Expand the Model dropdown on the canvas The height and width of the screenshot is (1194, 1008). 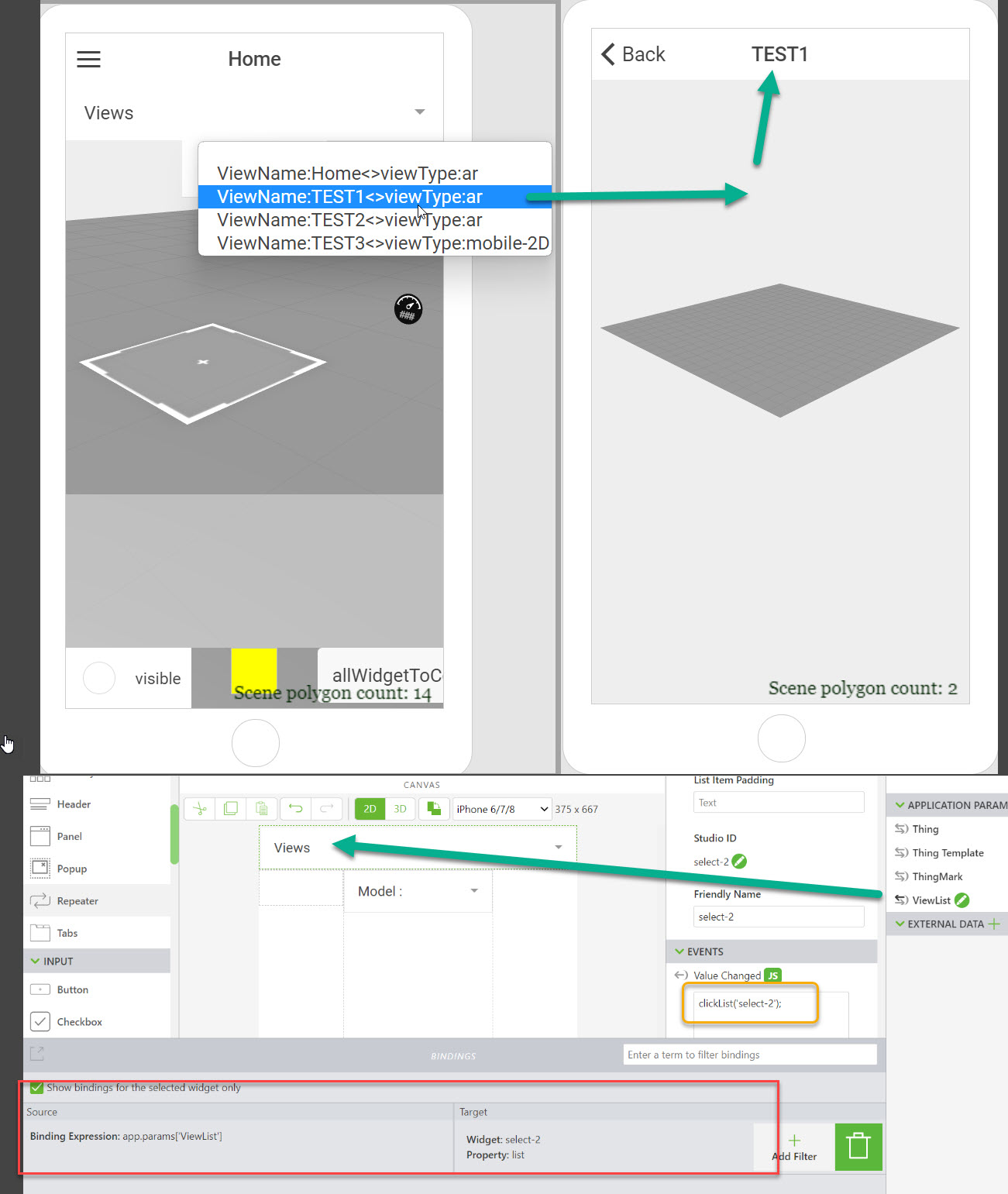(x=474, y=890)
